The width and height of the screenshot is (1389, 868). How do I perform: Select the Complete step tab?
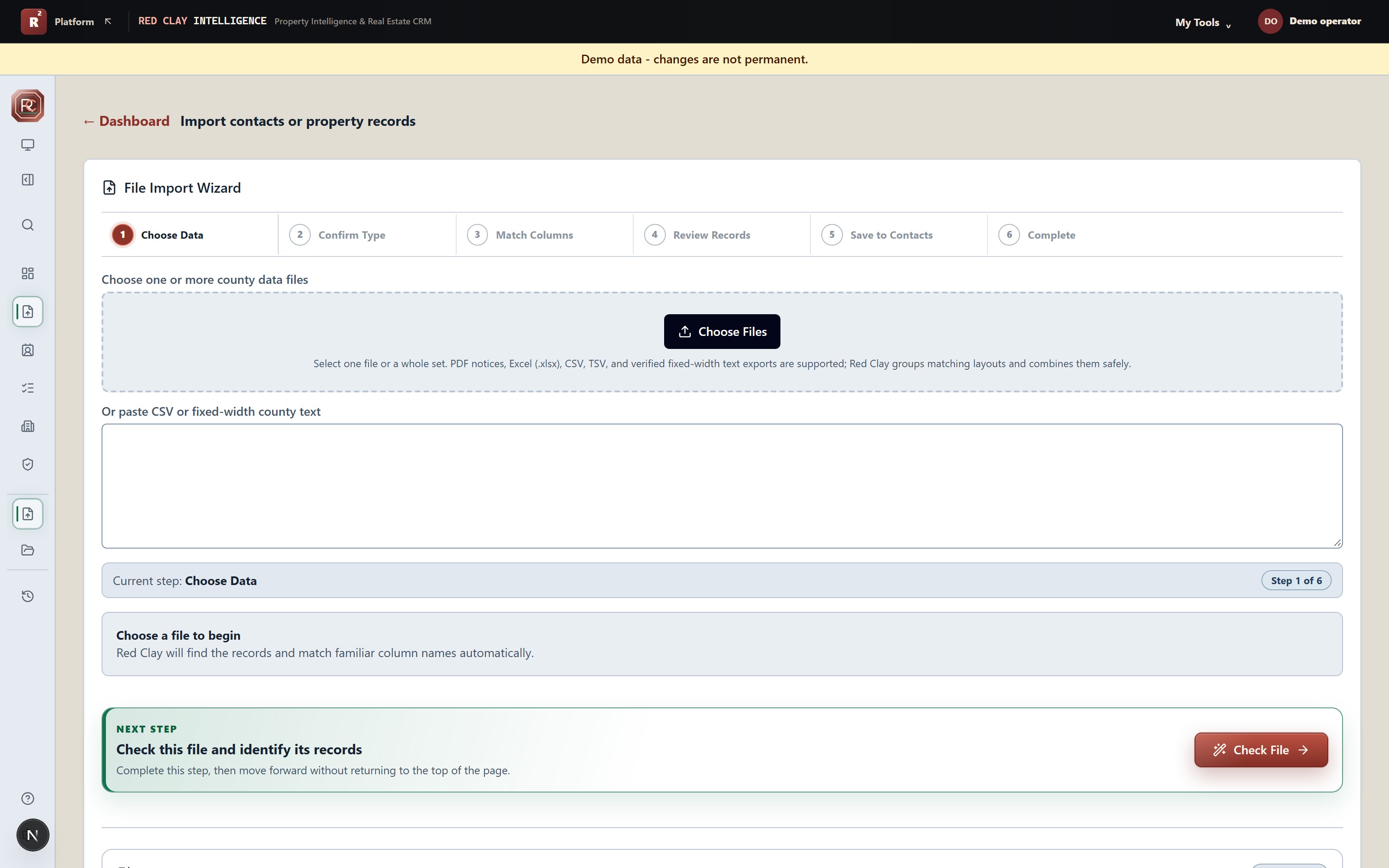(x=1076, y=235)
